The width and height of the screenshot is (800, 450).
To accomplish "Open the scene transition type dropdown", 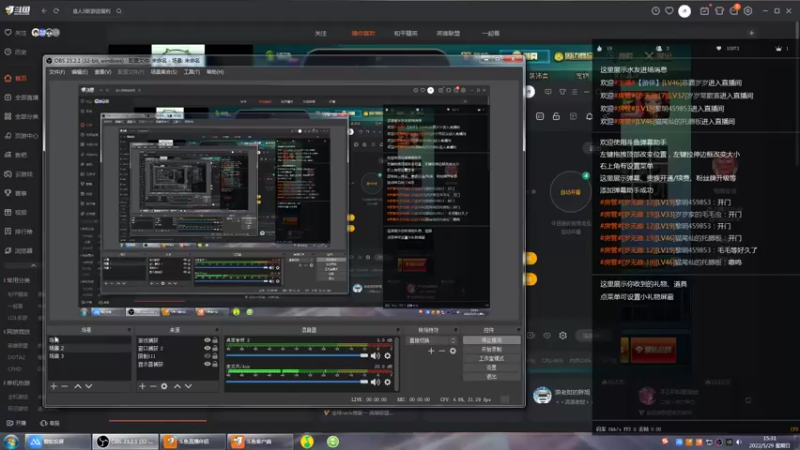I will [432, 340].
